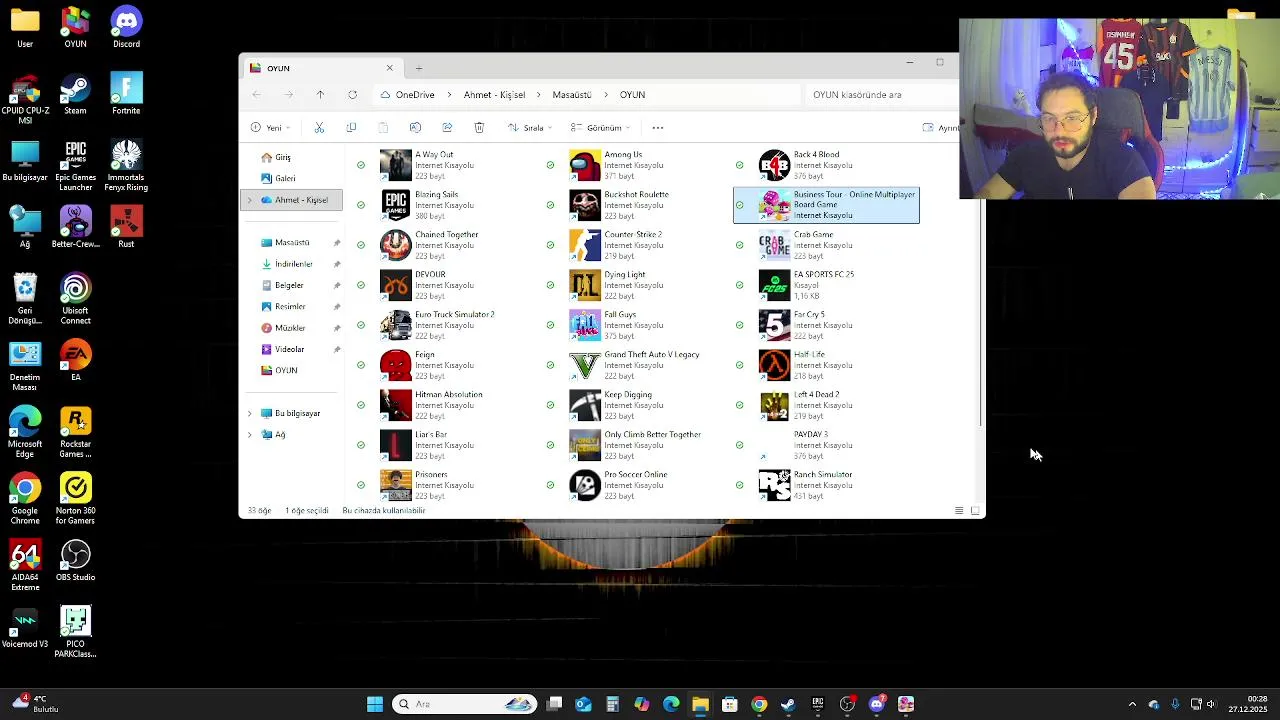Show hidden system tray icons
The width and height of the screenshot is (1280, 720).
click(x=1132, y=704)
